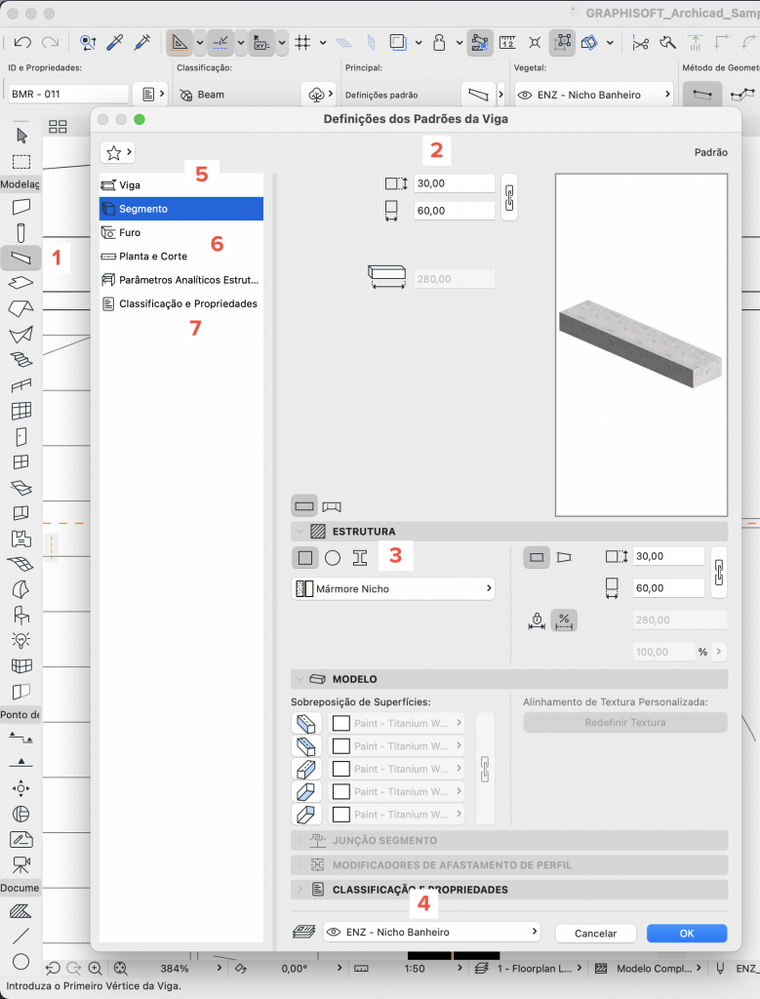
Task: Select the Wall tool in toolbox
Action: pyautogui.click(x=21, y=207)
